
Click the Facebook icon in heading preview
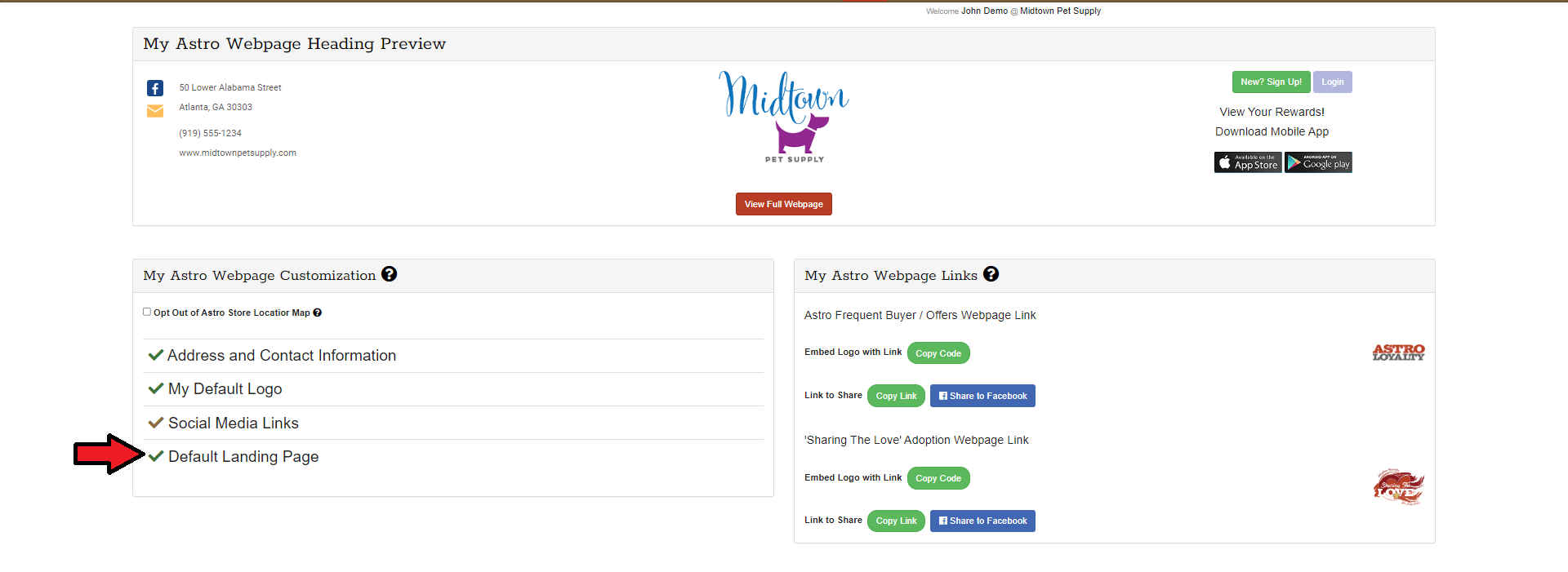(x=155, y=88)
